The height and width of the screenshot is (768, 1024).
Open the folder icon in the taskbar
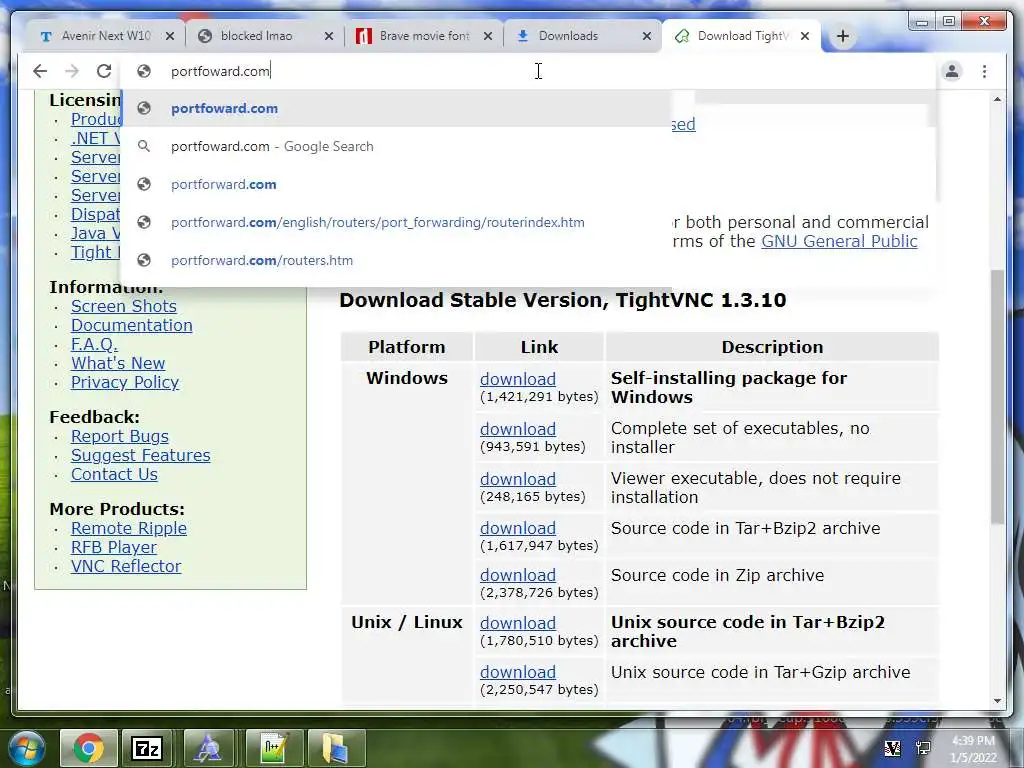[x=335, y=748]
